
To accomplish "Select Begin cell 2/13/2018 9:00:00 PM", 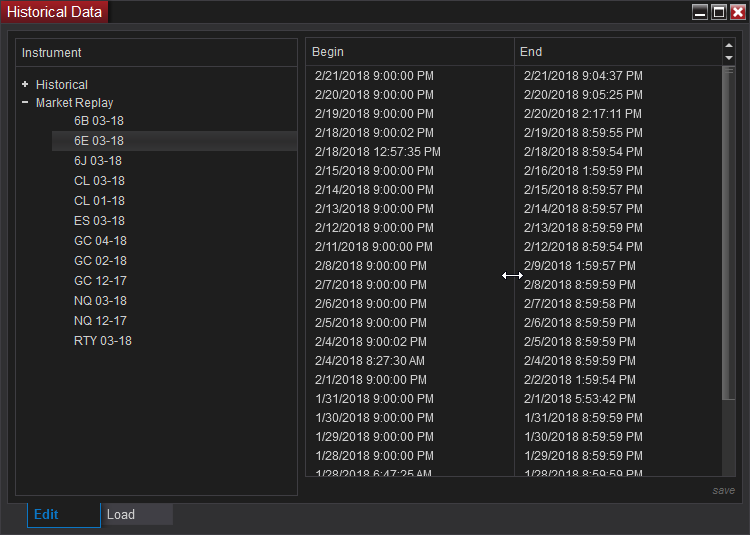I will point(374,209).
